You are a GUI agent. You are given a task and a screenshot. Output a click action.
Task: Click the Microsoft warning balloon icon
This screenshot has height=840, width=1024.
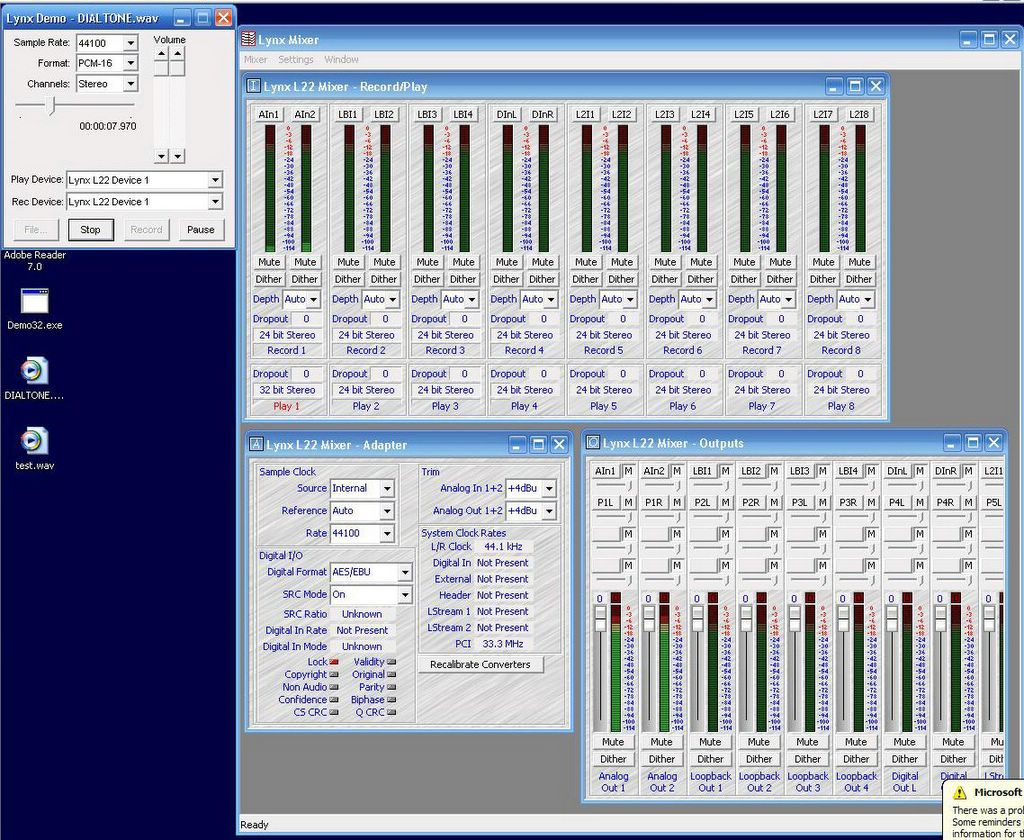coord(959,792)
